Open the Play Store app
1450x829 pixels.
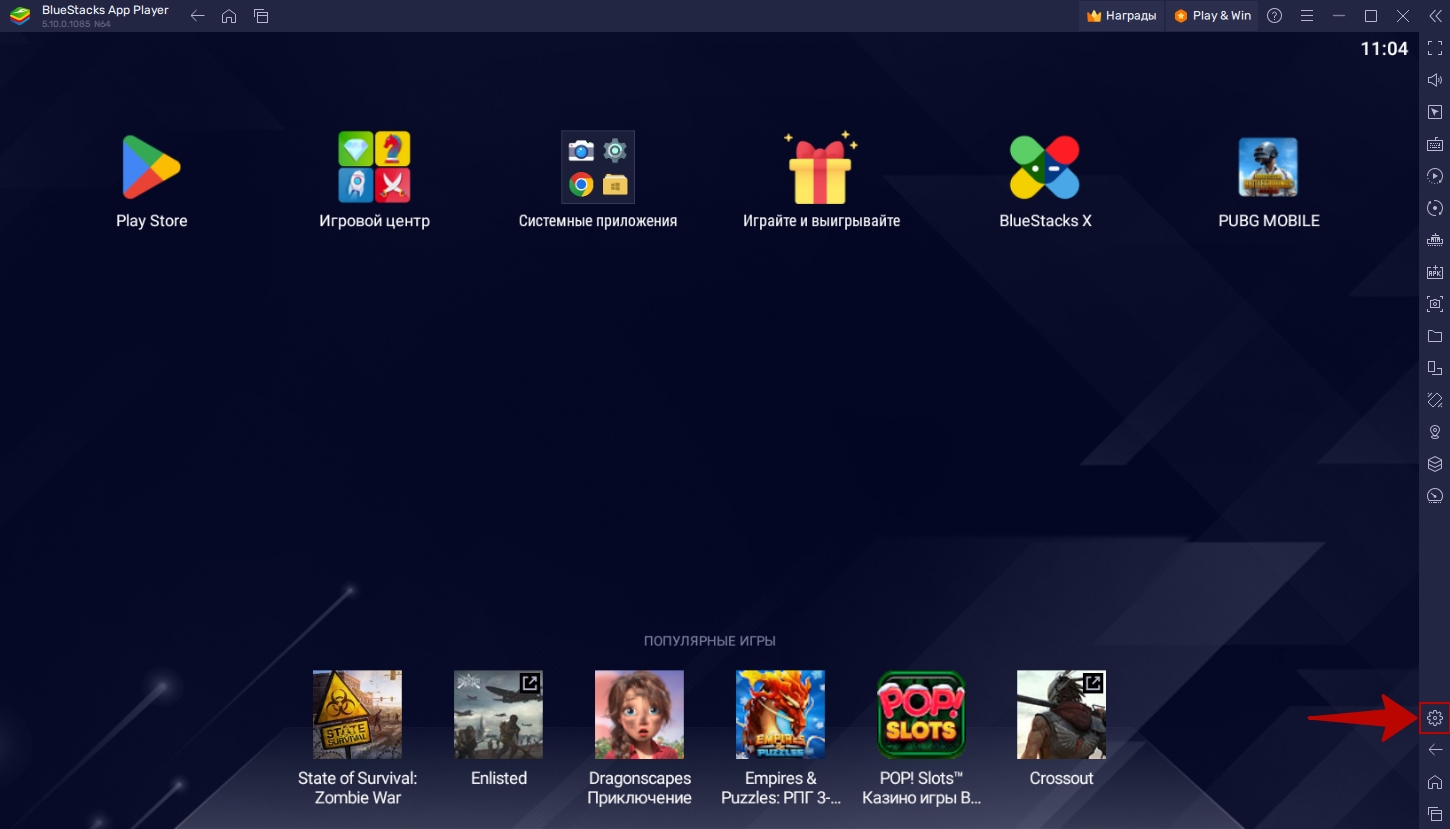[151, 167]
